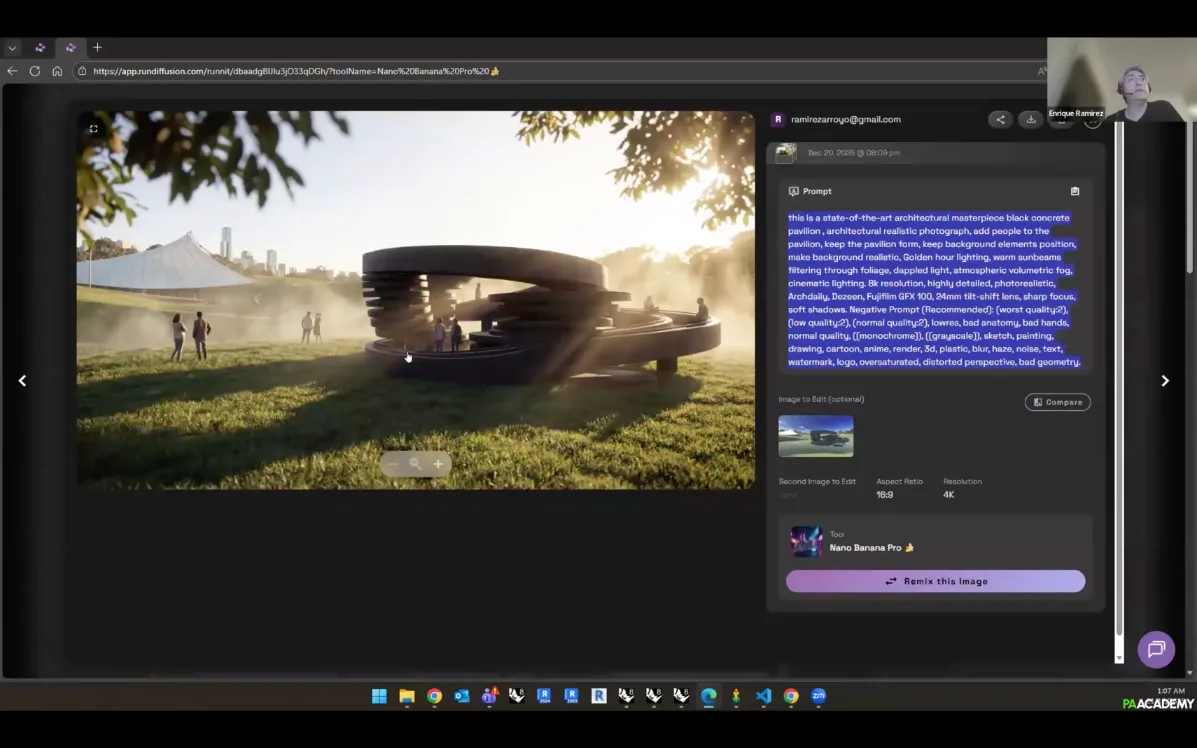The image size is (1197, 748).
Task: Zoom out with the minus icon
Action: coord(392,464)
